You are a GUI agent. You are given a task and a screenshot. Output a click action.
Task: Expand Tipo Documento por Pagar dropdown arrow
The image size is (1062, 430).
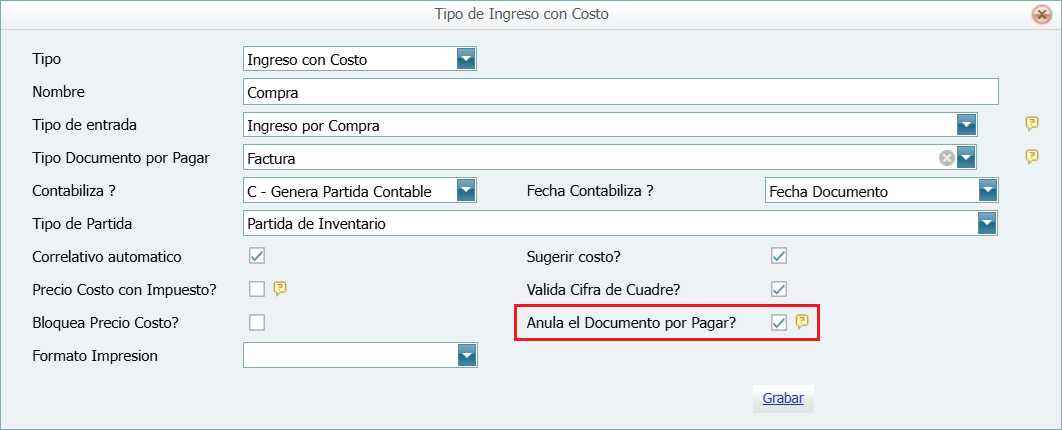click(966, 158)
